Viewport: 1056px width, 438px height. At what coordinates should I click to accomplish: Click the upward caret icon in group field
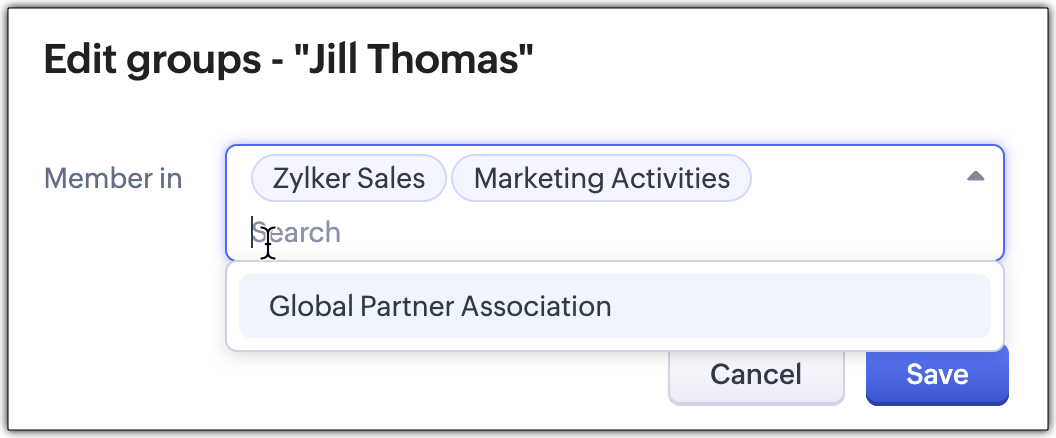tap(976, 176)
